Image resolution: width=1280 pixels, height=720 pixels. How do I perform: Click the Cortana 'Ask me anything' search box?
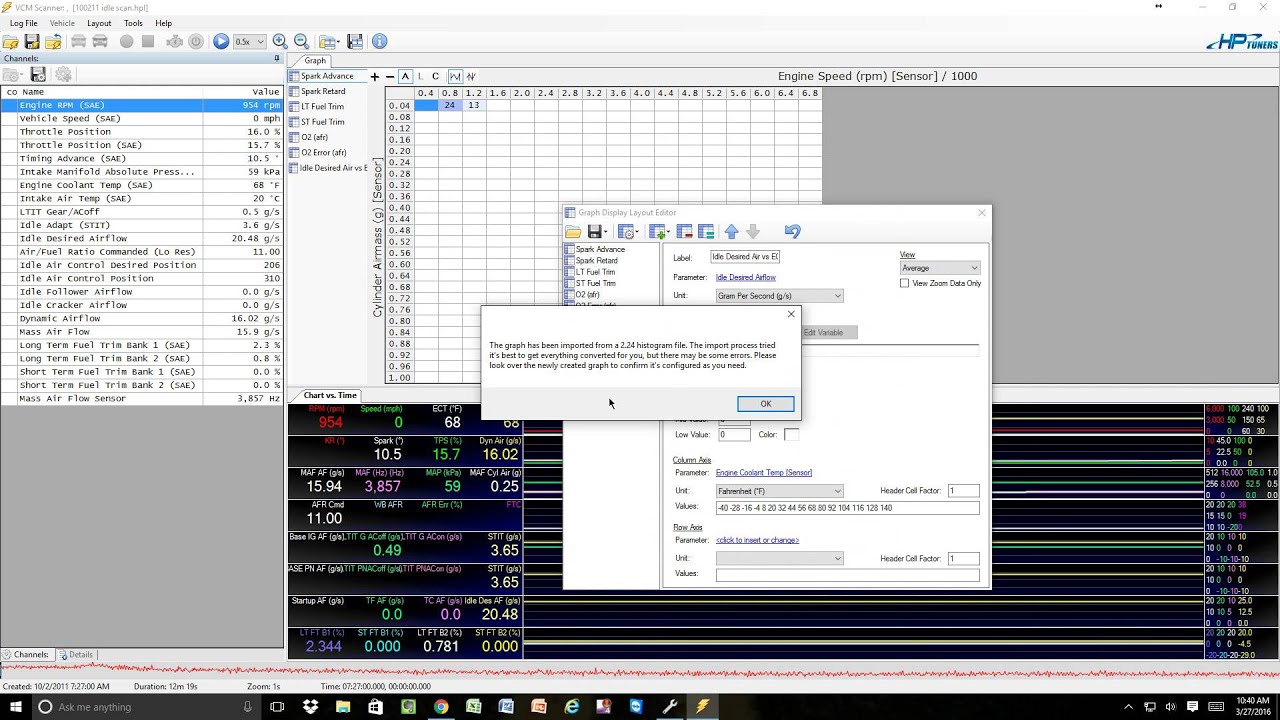point(145,706)
